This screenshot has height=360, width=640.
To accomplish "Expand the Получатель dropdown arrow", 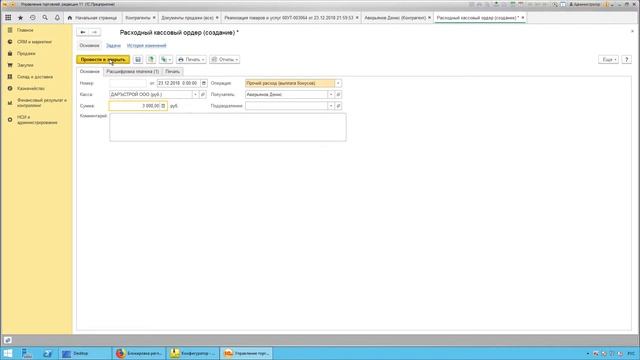I will click(331, 95).
